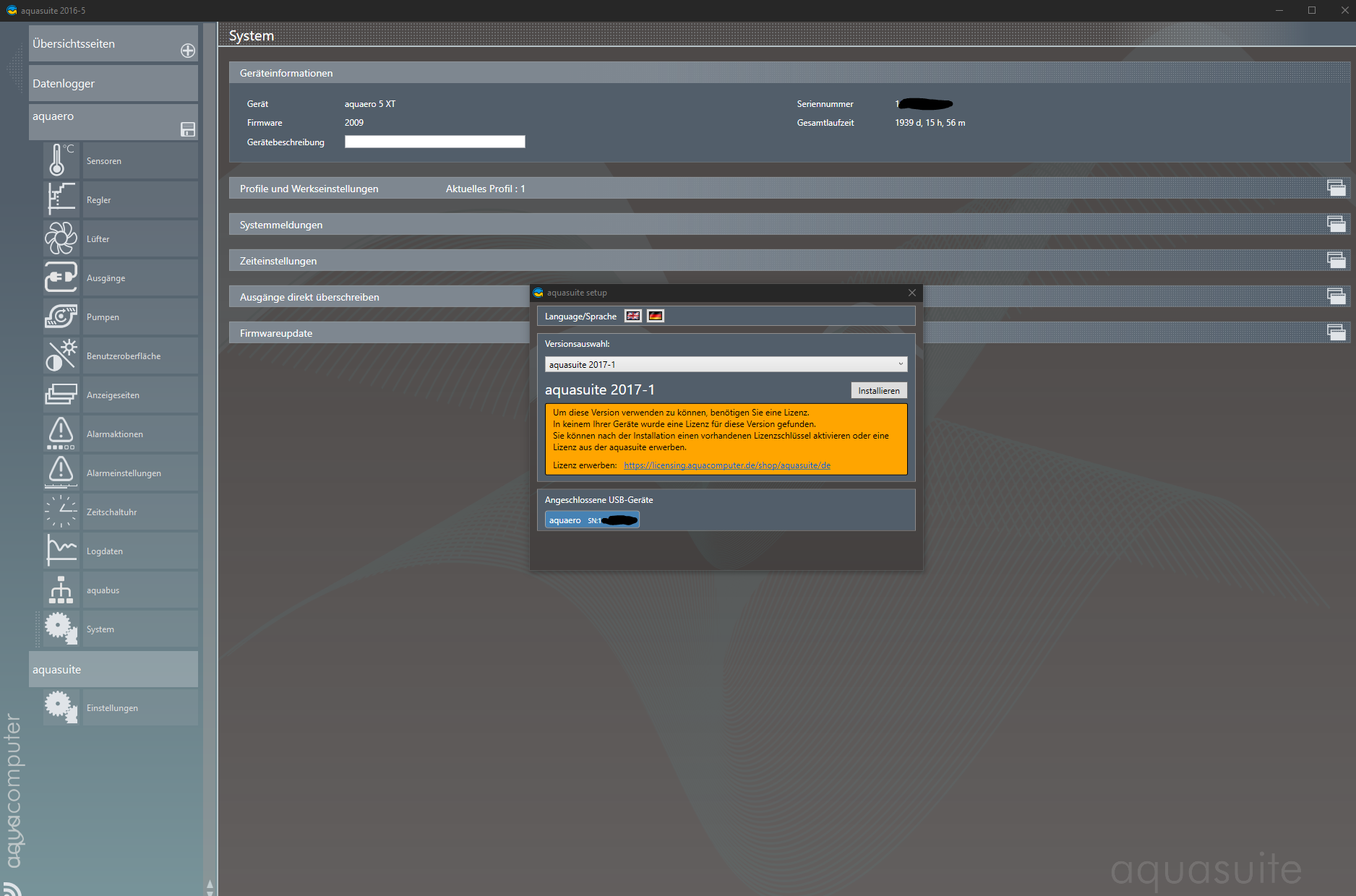The width and height of the screenshot is (1356, 896).
Task: Expand Ausgänge direkt überschreiben section
Action: pos(1336,296)
